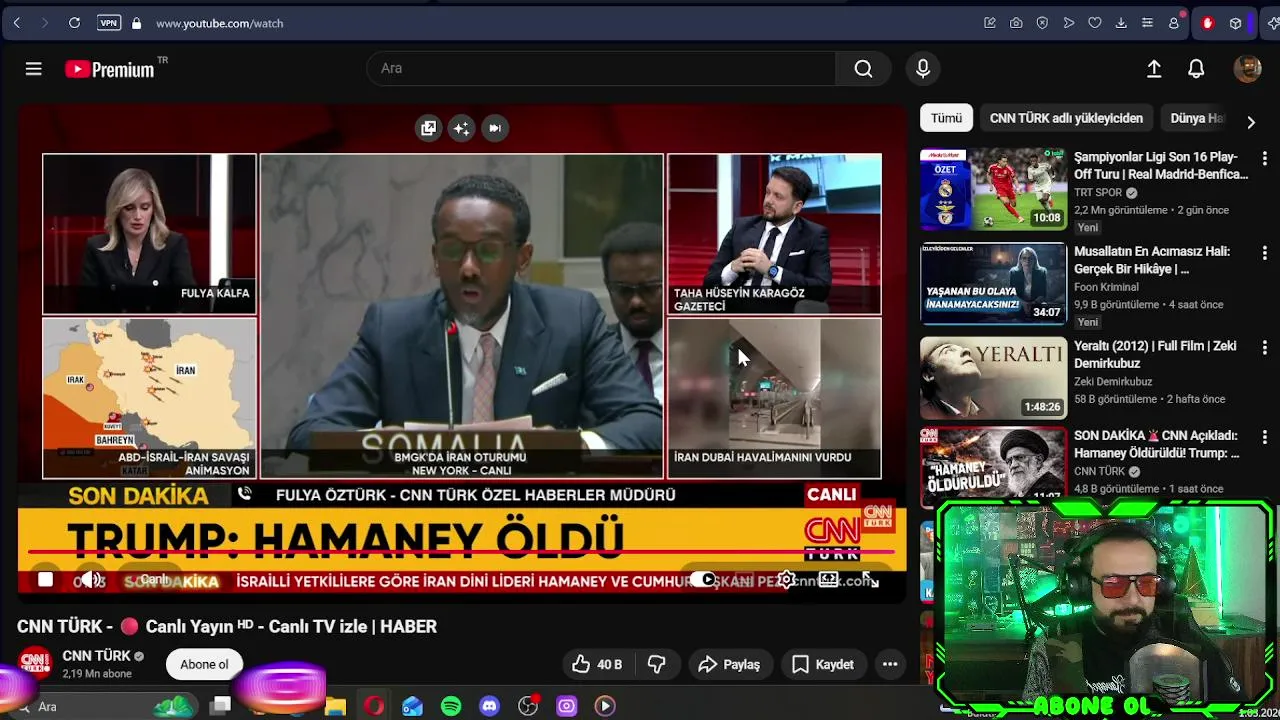Viewport: 1280px width, 720px height.
Task: Open the TRT SPOR channel name
Action: (x=1098, y=193)
